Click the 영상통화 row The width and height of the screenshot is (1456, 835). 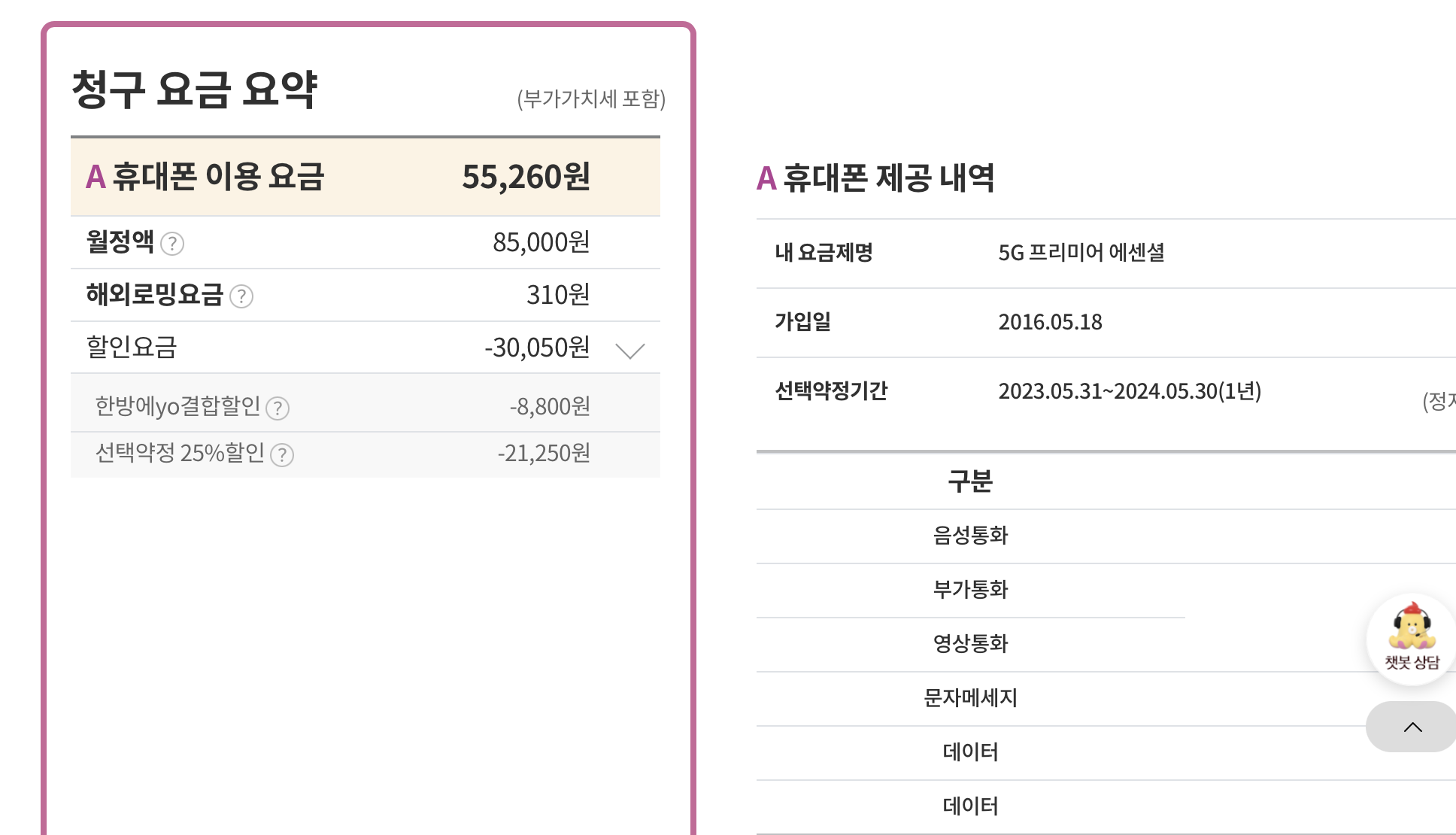coord(970,644)
